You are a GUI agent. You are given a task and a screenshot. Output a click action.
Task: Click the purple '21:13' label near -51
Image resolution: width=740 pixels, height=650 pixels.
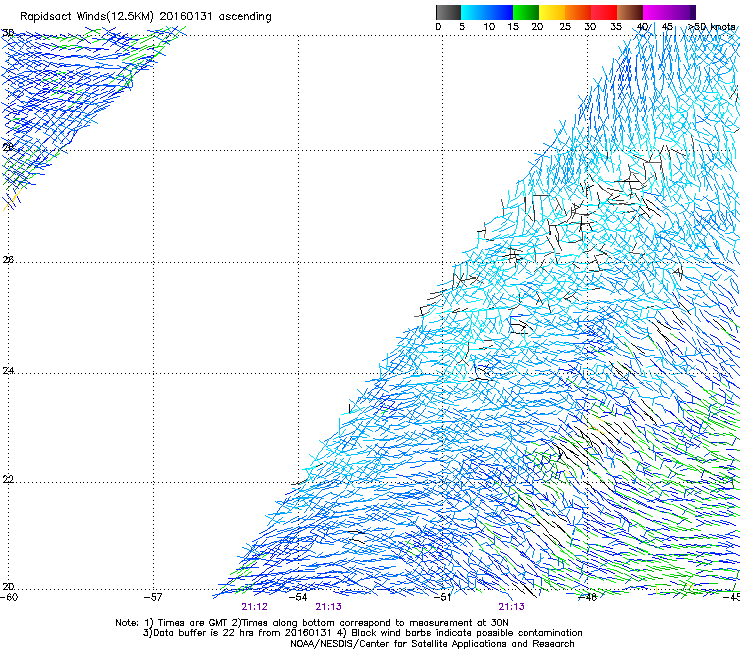(x=512, y=607)
